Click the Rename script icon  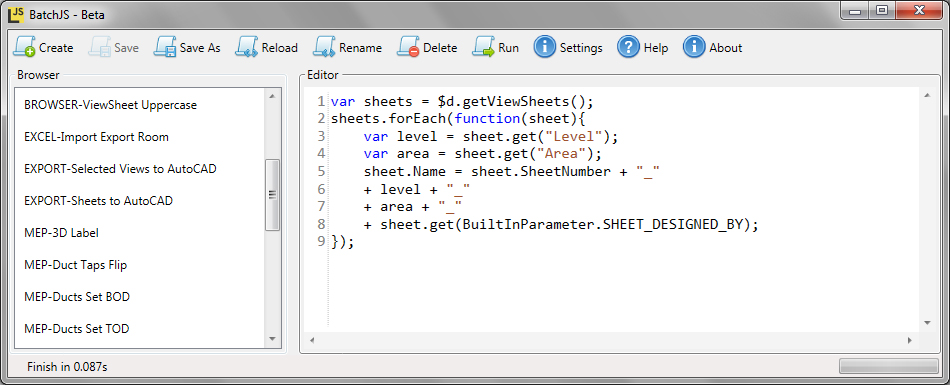click(324, 47)
